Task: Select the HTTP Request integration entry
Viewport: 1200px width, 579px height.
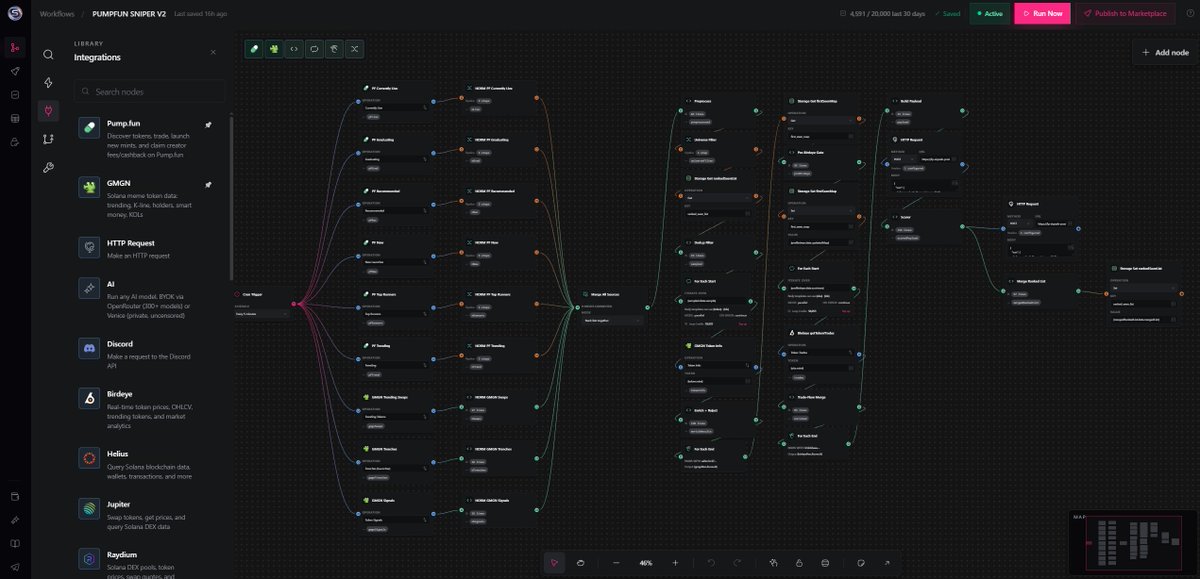Action: point(150,248)
